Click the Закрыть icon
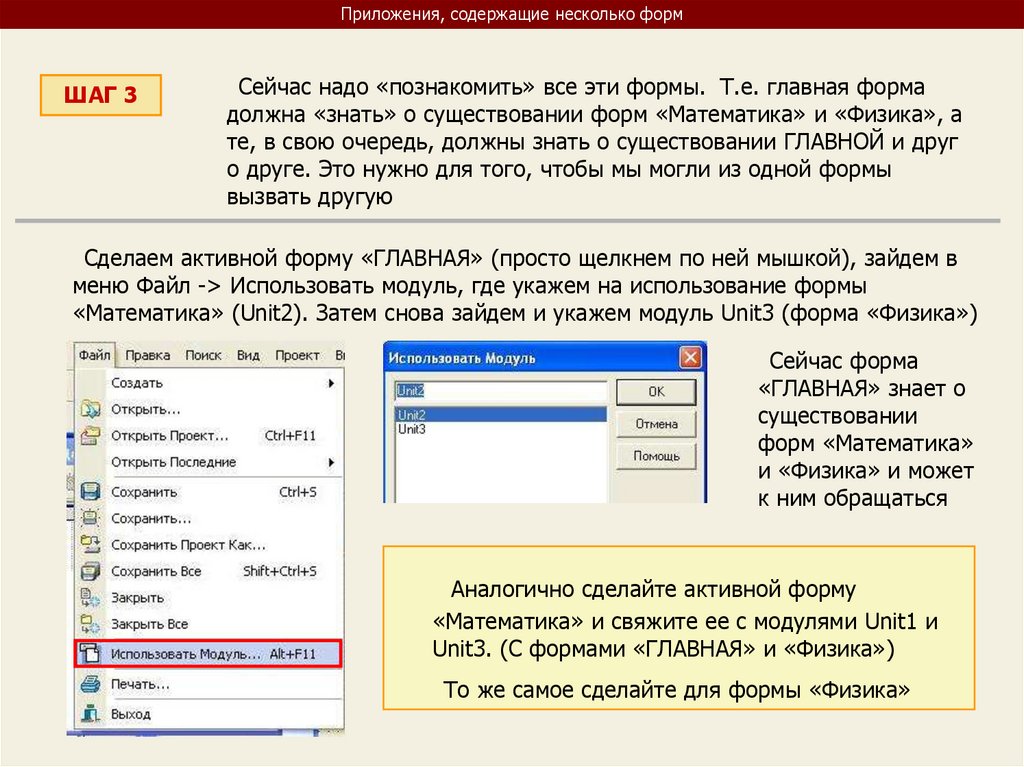The image size is (1024, 767). pos(90,597)
